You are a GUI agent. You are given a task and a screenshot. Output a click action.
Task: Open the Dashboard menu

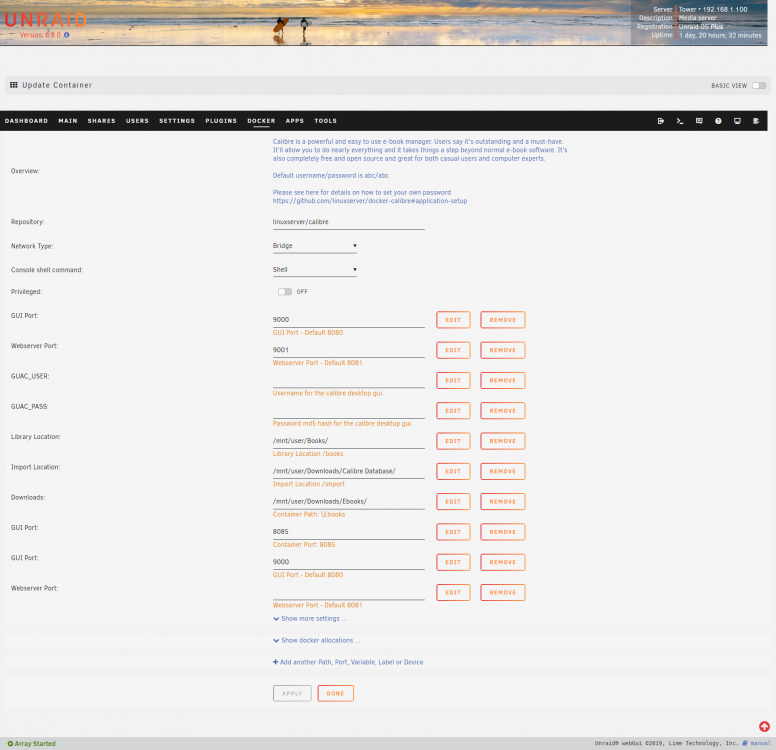tap(26, 121)
